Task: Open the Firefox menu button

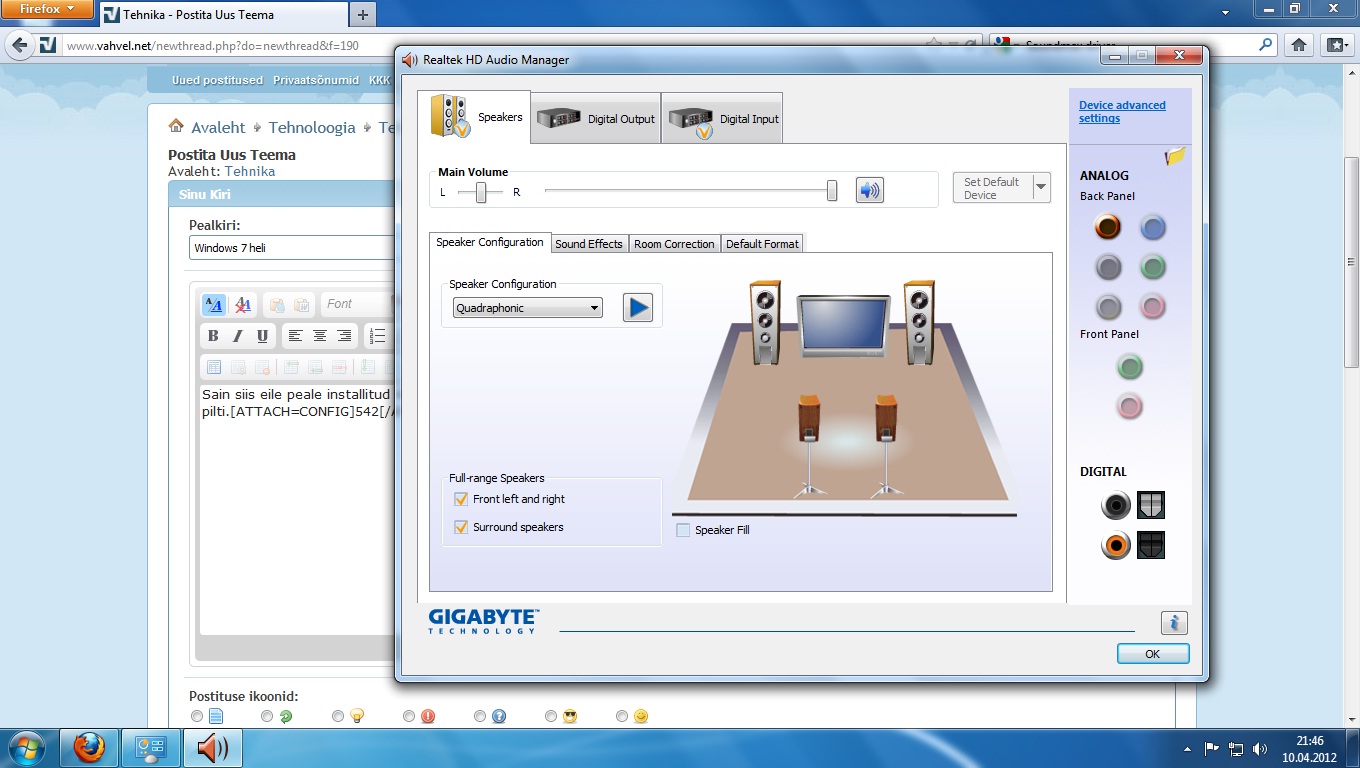Action: click(48, 9)
